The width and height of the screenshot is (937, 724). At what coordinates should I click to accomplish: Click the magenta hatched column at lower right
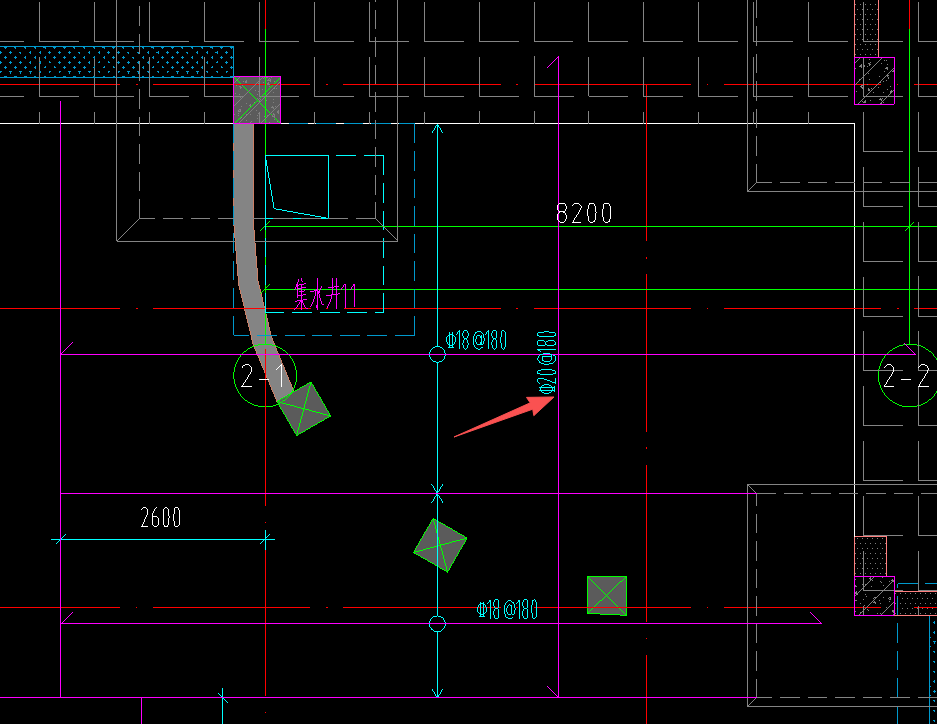(874, 596)
